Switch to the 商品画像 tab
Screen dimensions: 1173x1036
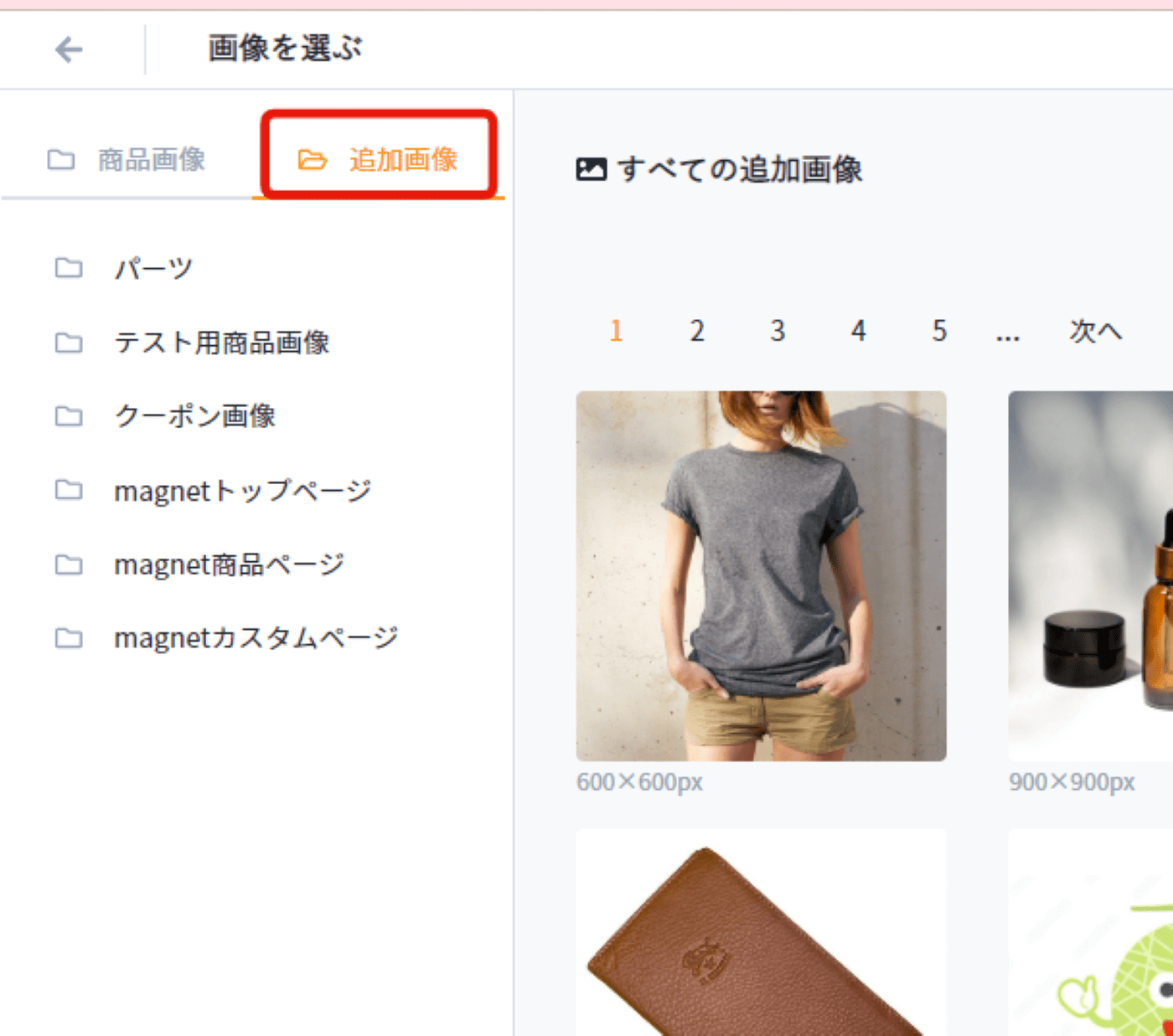pos(127,159)
